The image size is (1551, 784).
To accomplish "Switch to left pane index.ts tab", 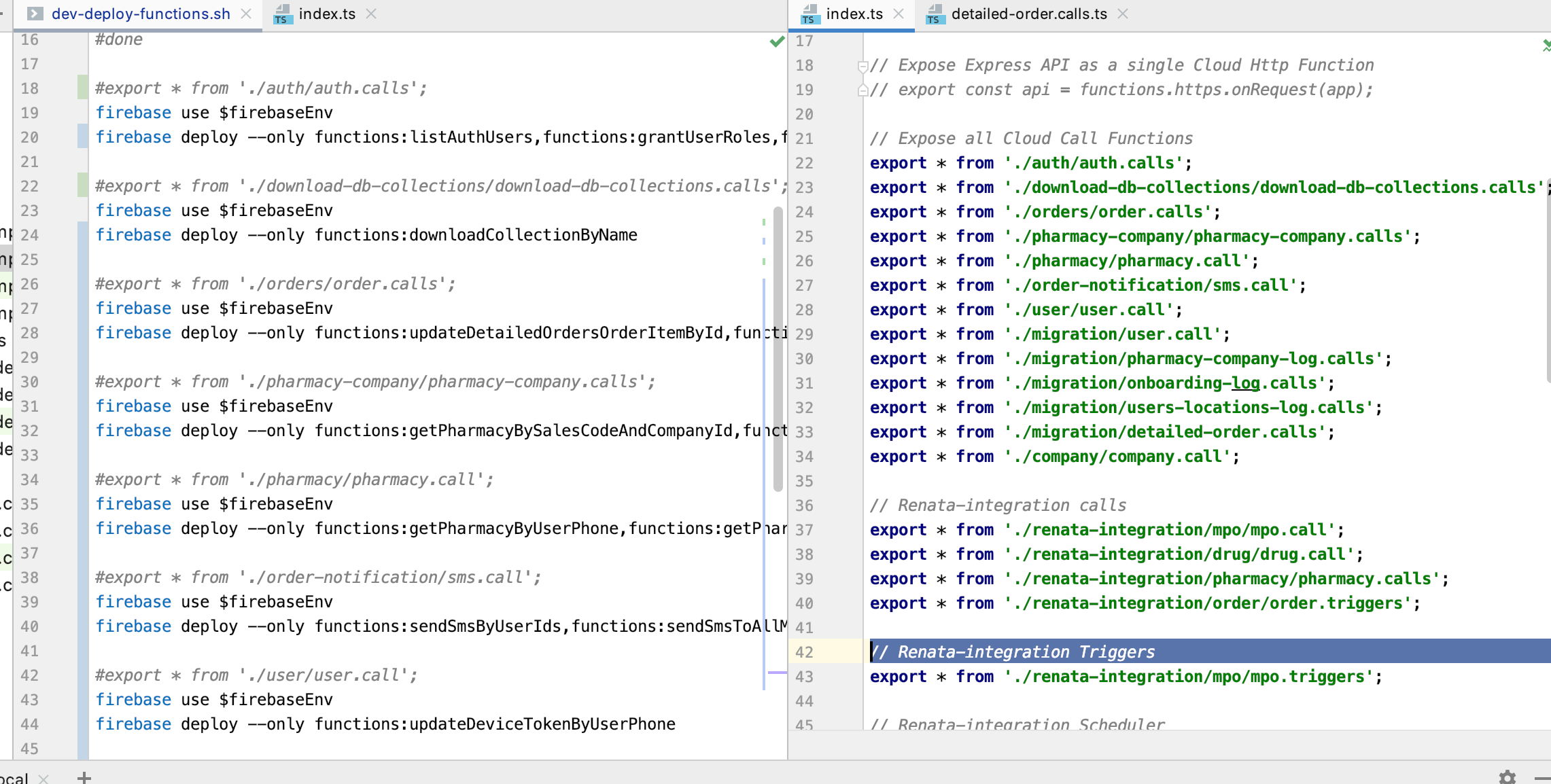I will [326, 14].
